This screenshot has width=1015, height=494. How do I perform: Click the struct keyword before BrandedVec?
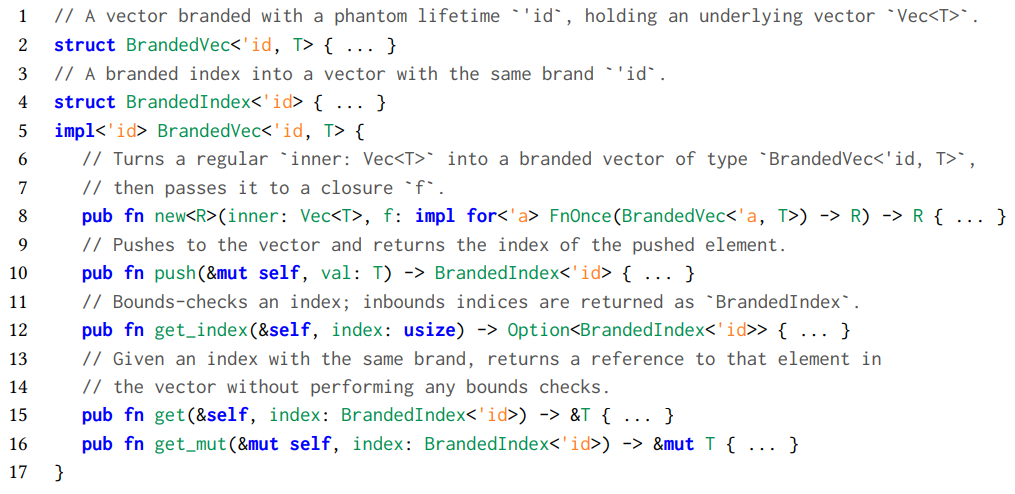(x=85, y=45)
